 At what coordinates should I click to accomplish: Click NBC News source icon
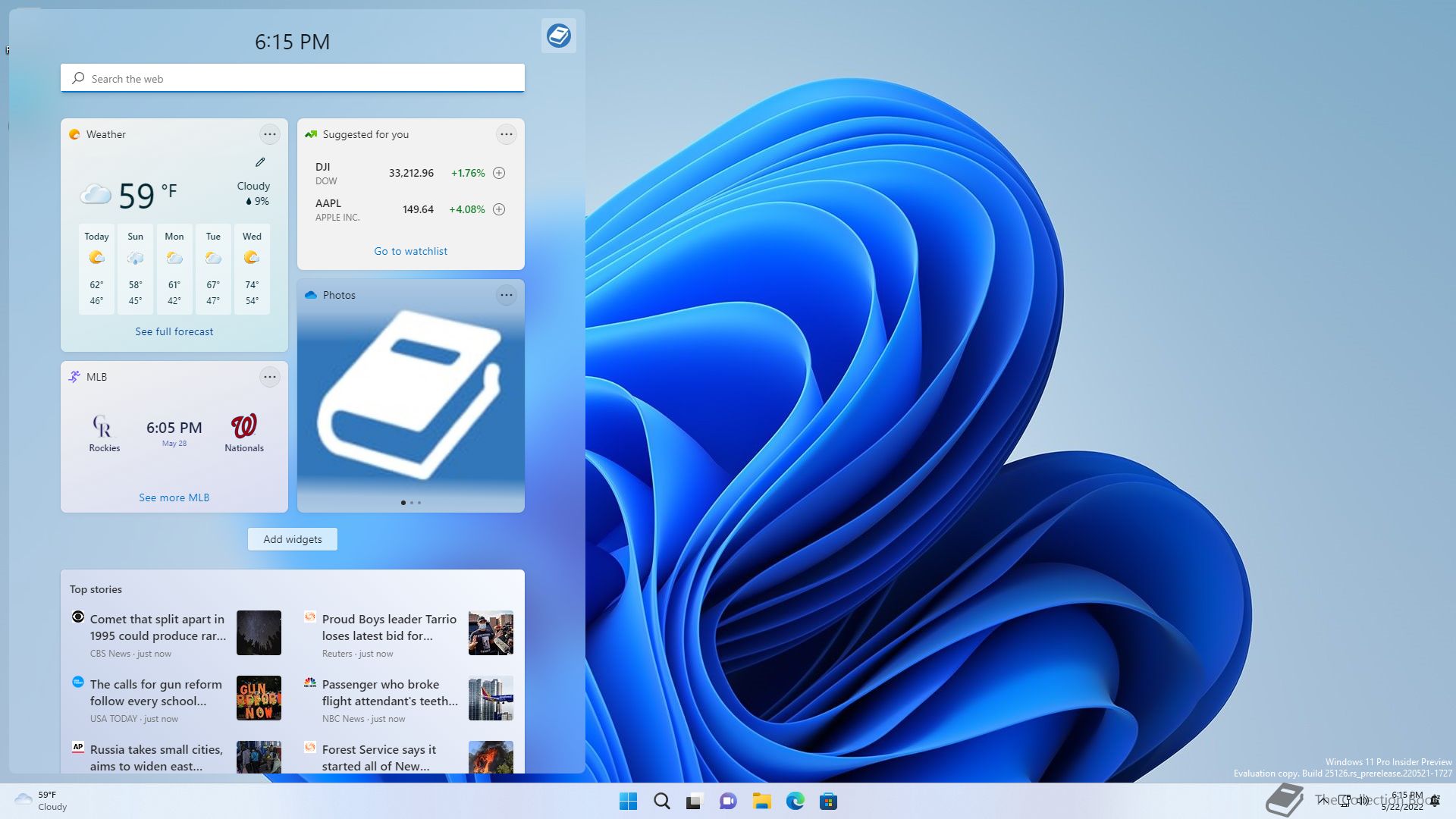tap(310, 682)
